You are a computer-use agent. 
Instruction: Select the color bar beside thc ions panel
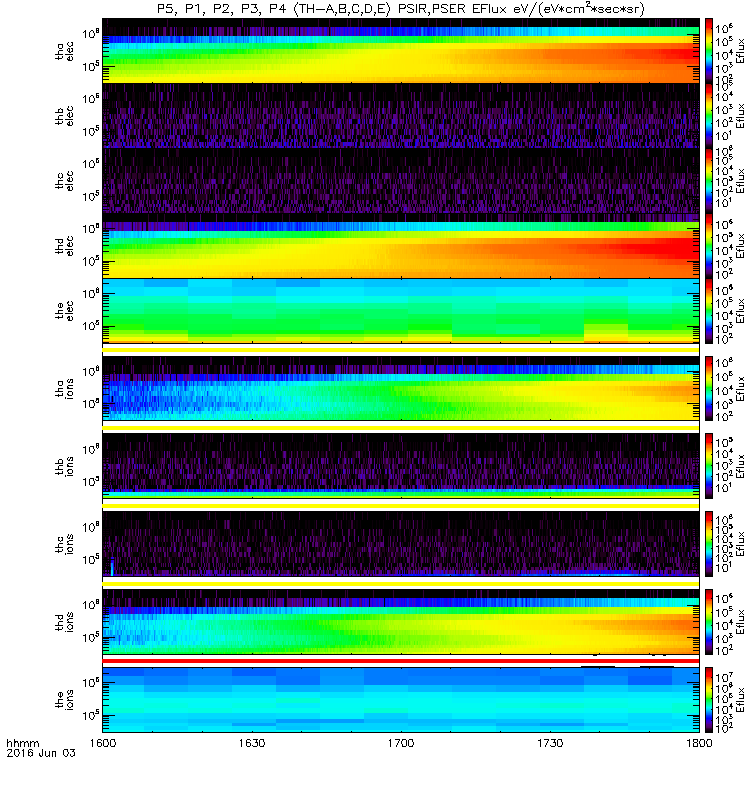pyautogui.click(x=709, y=544)
